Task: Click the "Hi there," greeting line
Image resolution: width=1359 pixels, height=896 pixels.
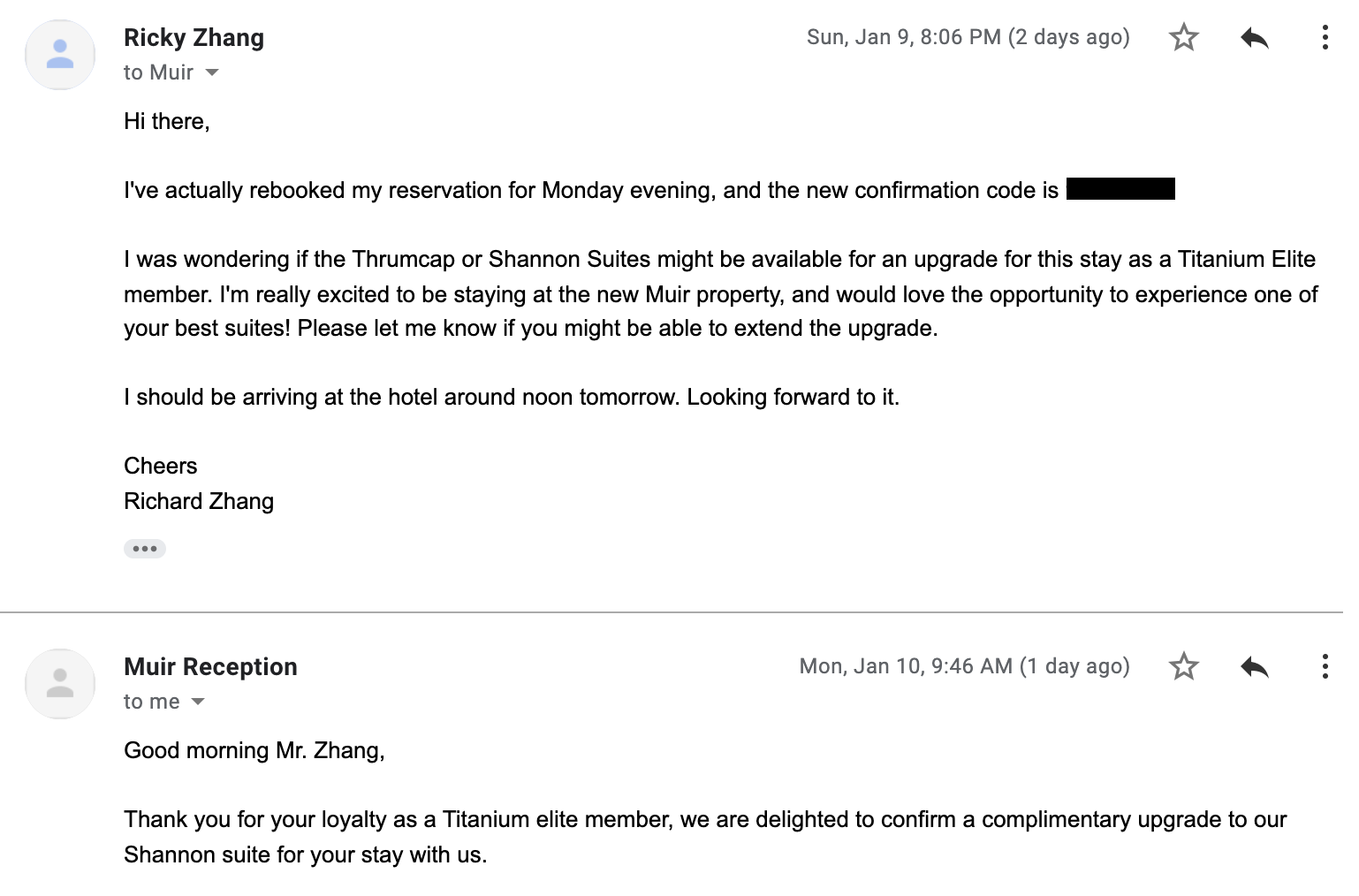Action: (x=167, y=121)
